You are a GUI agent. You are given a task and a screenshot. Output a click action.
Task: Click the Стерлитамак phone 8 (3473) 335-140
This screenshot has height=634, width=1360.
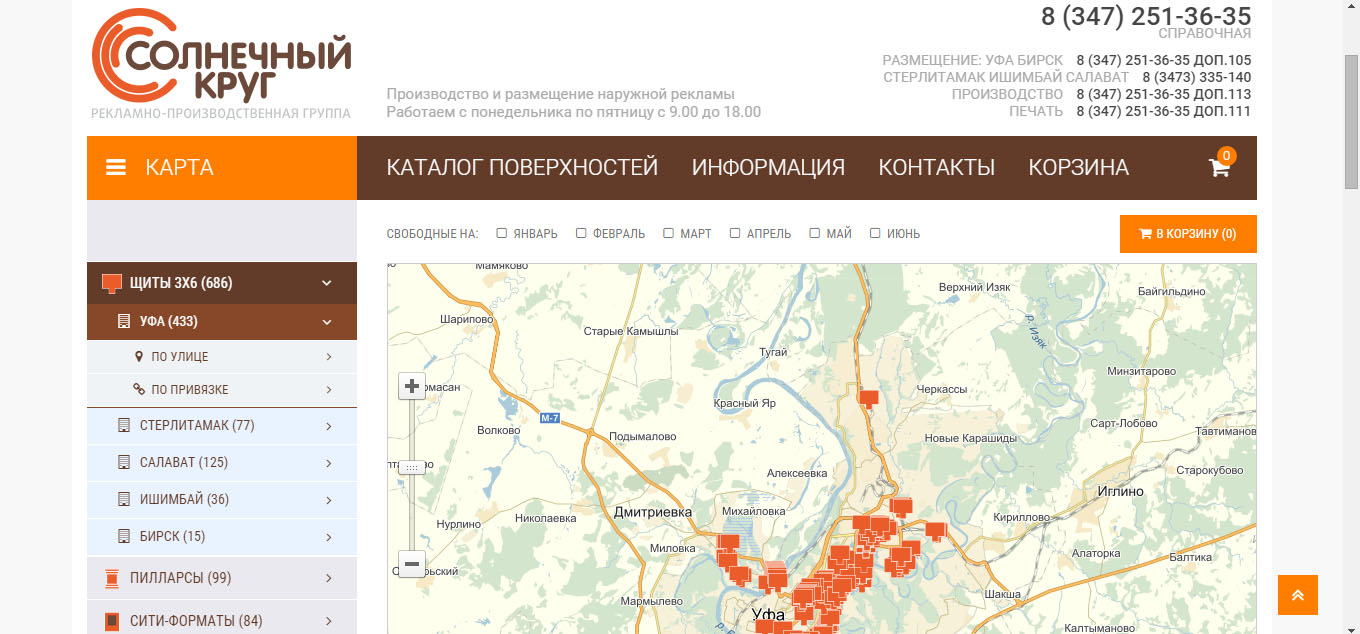pyautogui.click(x=1196, y=77)
